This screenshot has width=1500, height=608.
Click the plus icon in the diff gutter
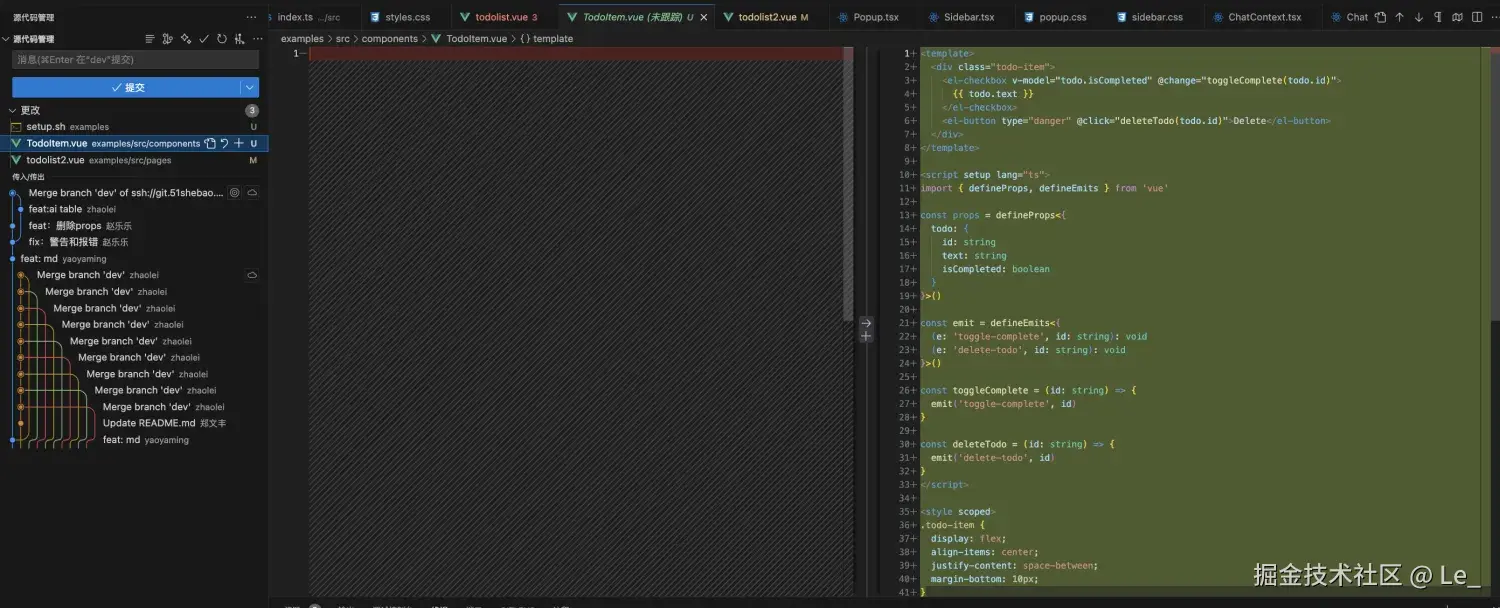pos(866,337)
